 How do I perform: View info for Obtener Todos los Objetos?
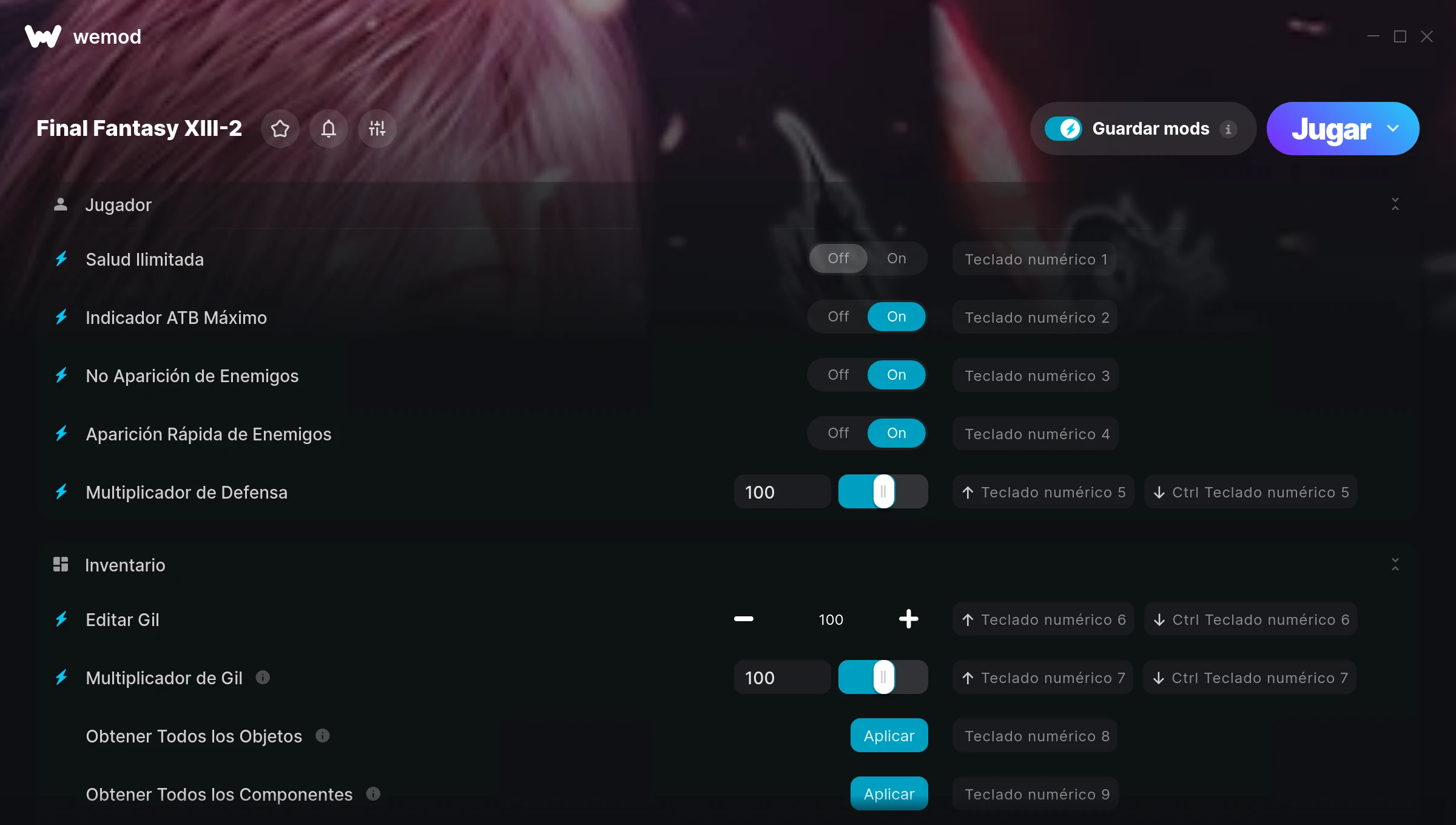tap(323, 735)
